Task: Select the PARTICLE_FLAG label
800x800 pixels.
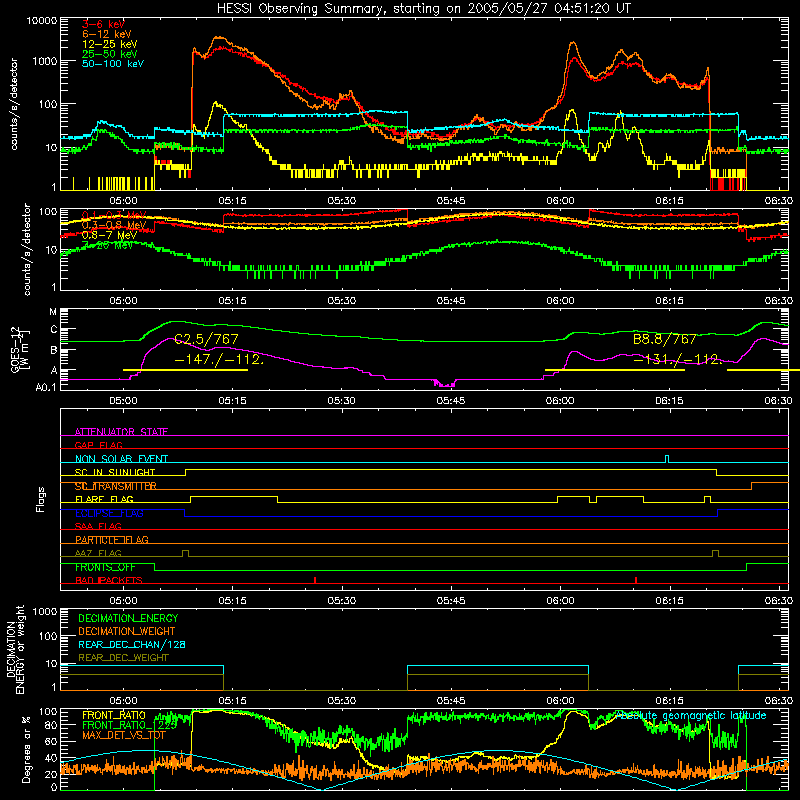Action: pyautogui.click(x=112, y=539)
